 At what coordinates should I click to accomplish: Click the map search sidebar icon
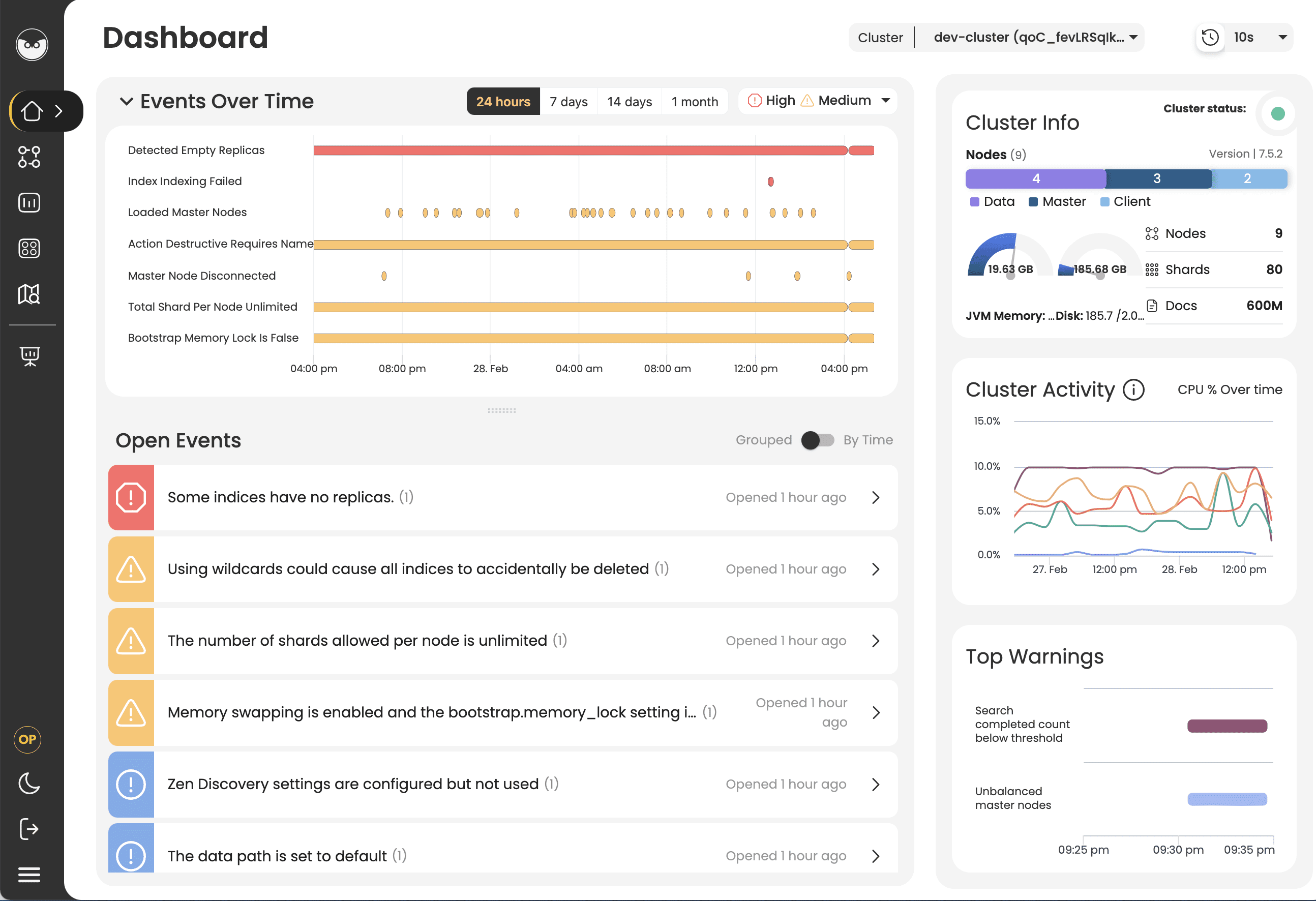(29, 294)
